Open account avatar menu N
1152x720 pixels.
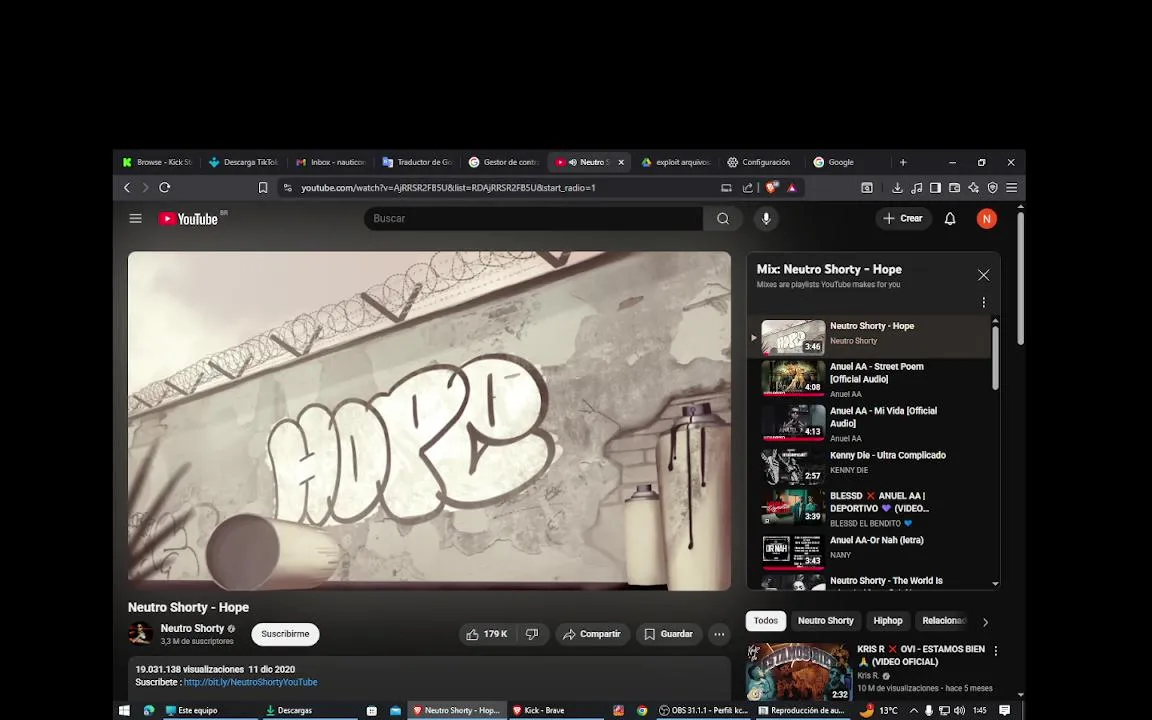click(x=987, y=219)
